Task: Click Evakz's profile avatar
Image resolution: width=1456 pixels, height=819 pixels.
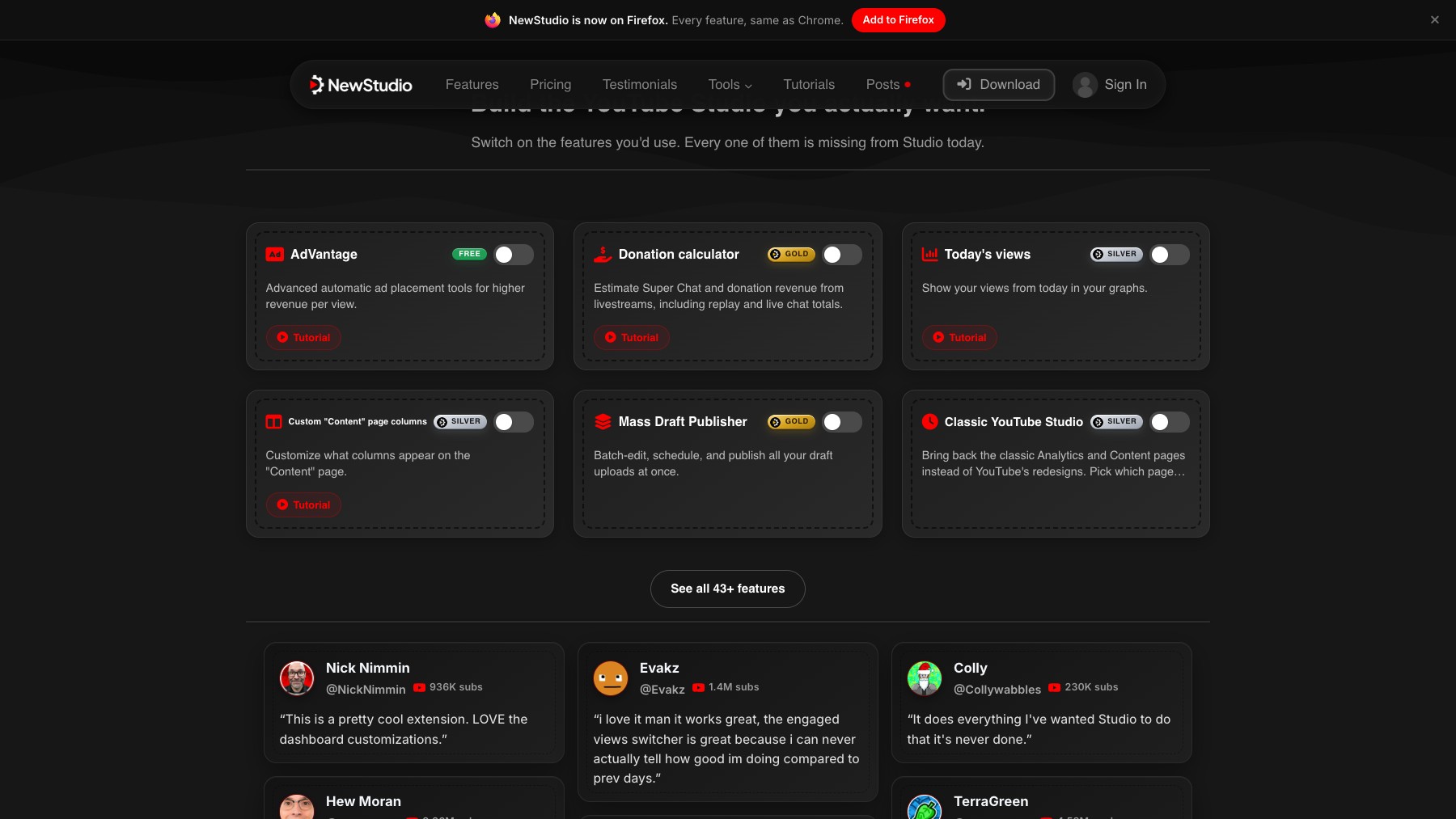Action: [611, 678]
